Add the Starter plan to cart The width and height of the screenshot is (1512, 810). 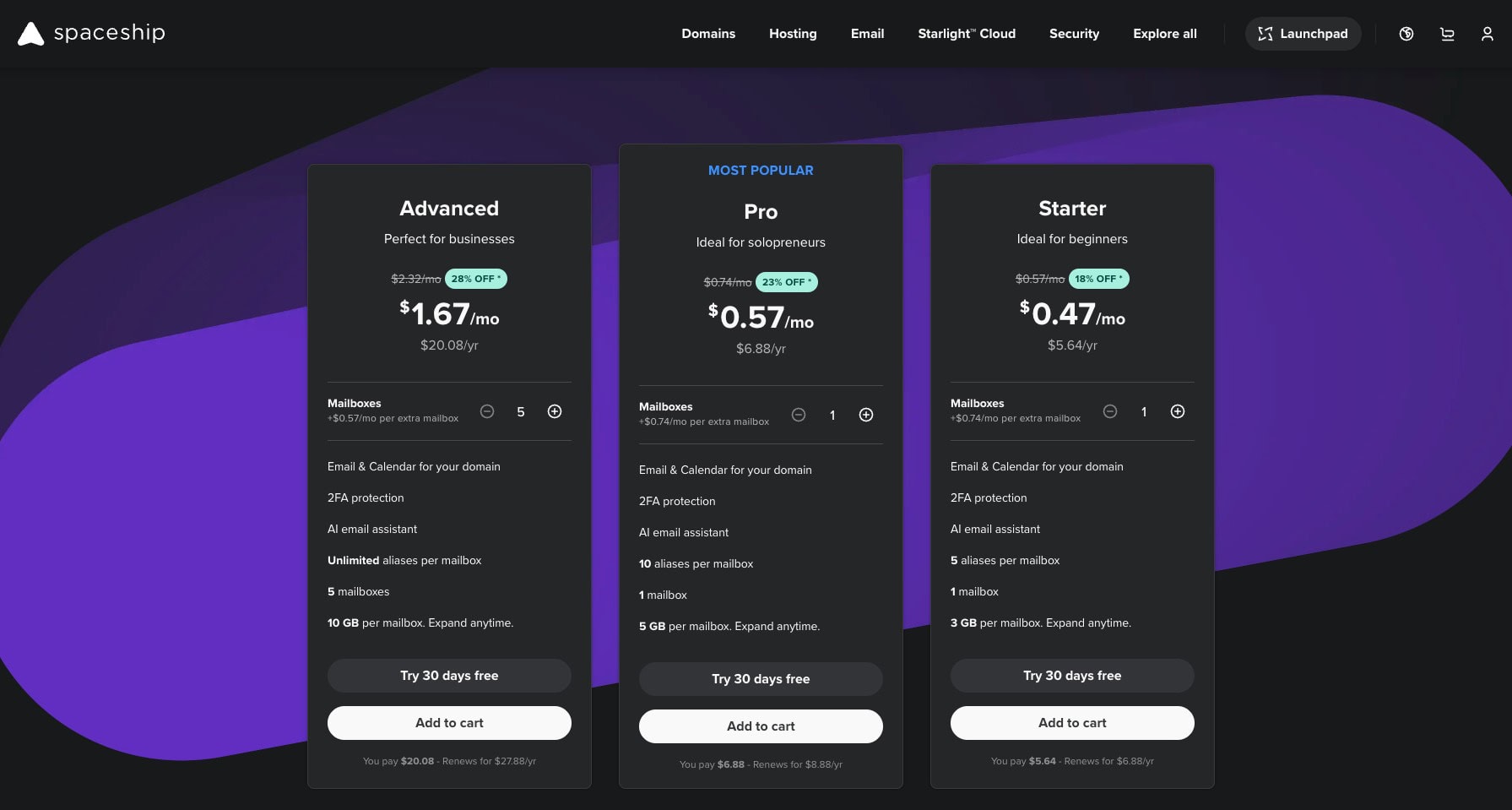(1072, 723)
